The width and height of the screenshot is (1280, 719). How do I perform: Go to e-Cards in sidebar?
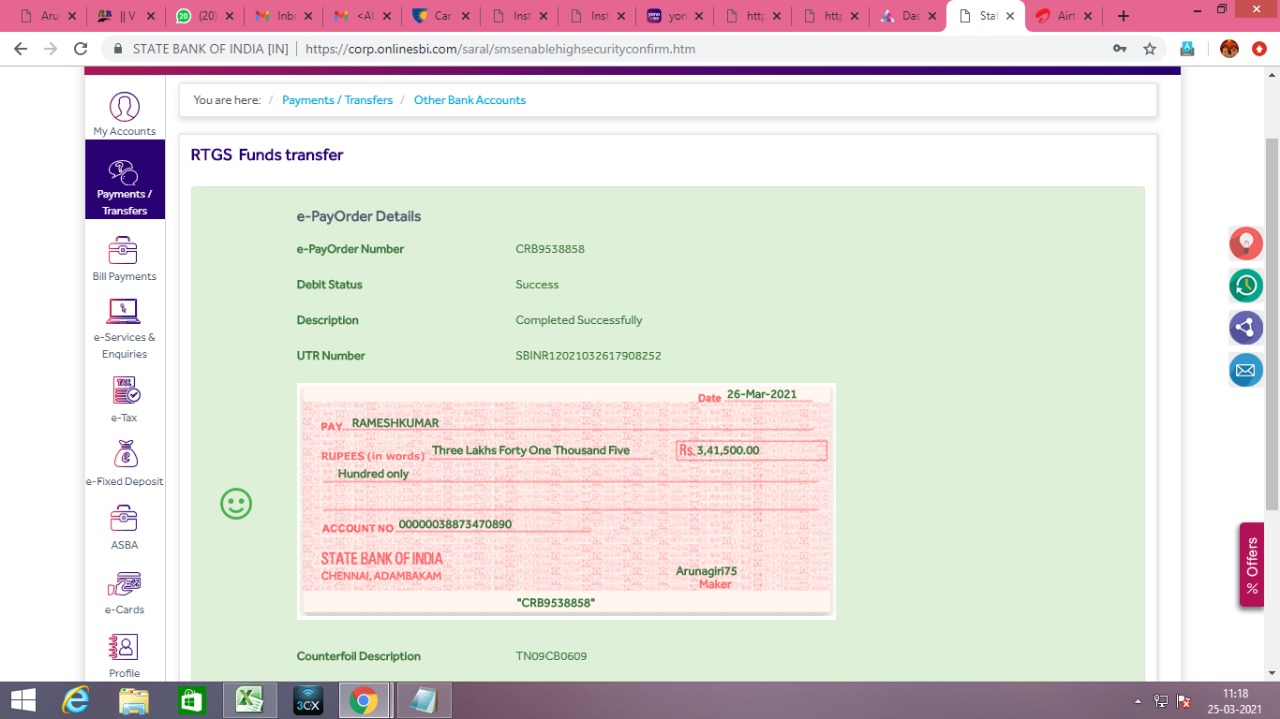click(124, 592)
